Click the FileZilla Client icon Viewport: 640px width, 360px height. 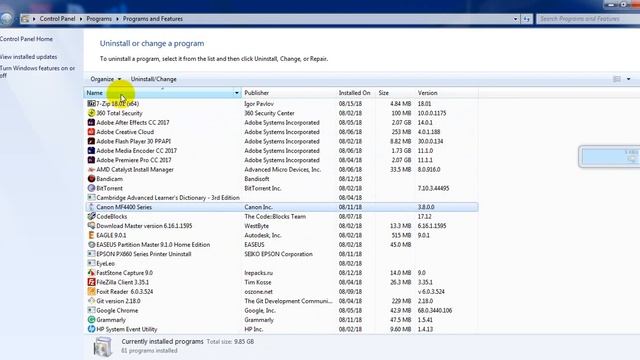coord(91,282)
